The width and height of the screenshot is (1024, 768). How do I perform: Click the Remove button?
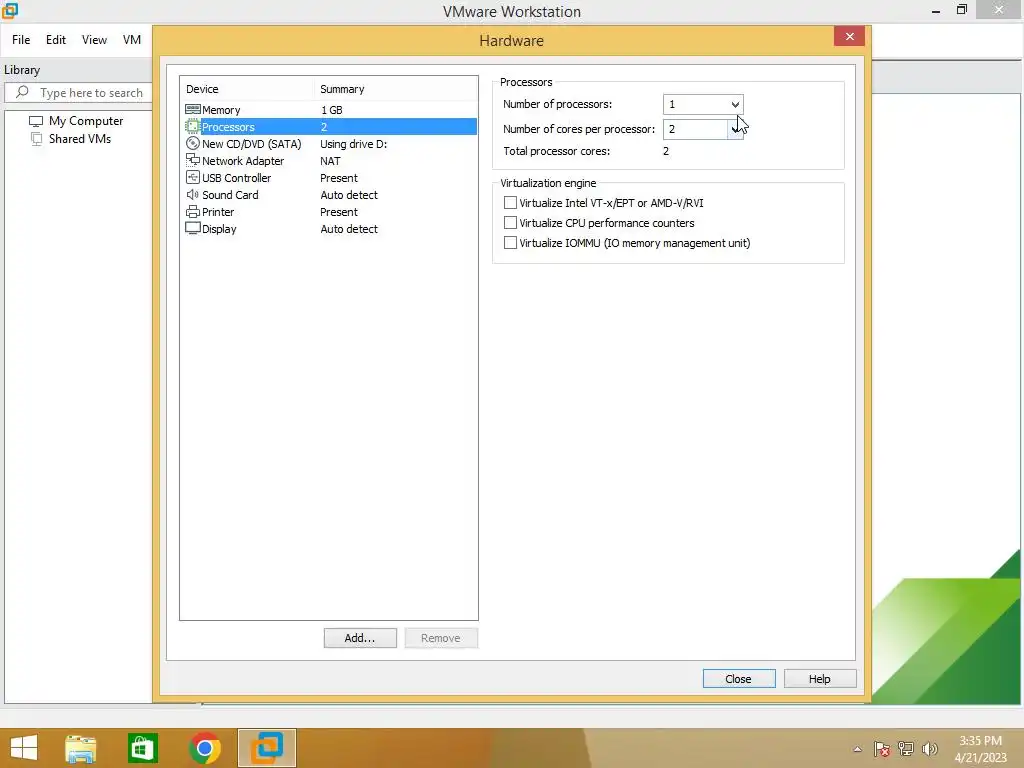[441, 638]
